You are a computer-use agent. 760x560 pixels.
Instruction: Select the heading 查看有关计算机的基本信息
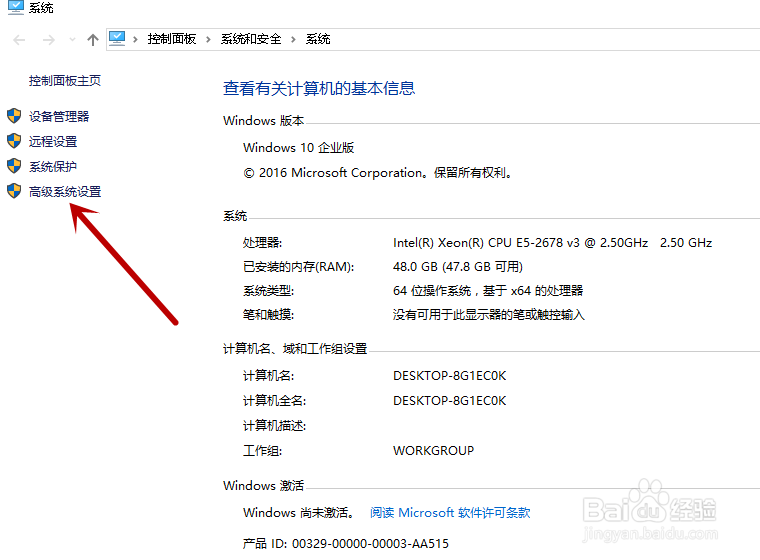pyautogui.click(x=319, y=88)
